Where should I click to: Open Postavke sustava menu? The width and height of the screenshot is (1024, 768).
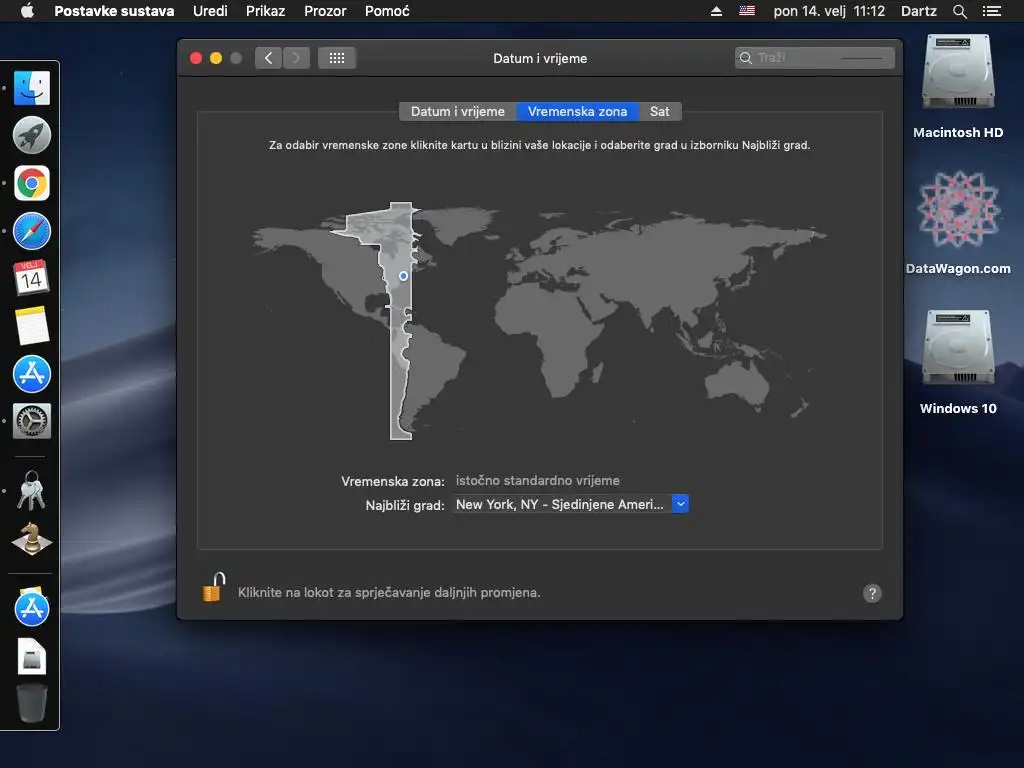click(x=114, y=11)
